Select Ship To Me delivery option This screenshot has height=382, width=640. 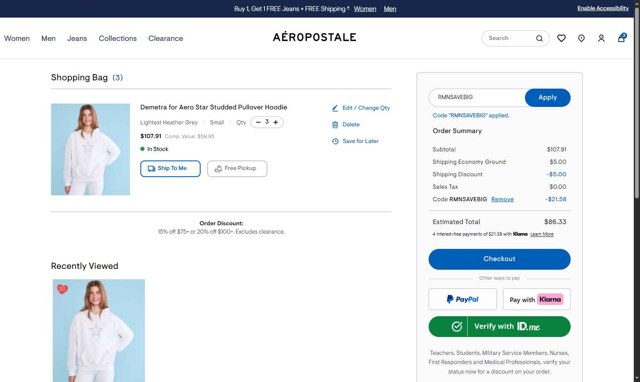(x=170, y=169)
